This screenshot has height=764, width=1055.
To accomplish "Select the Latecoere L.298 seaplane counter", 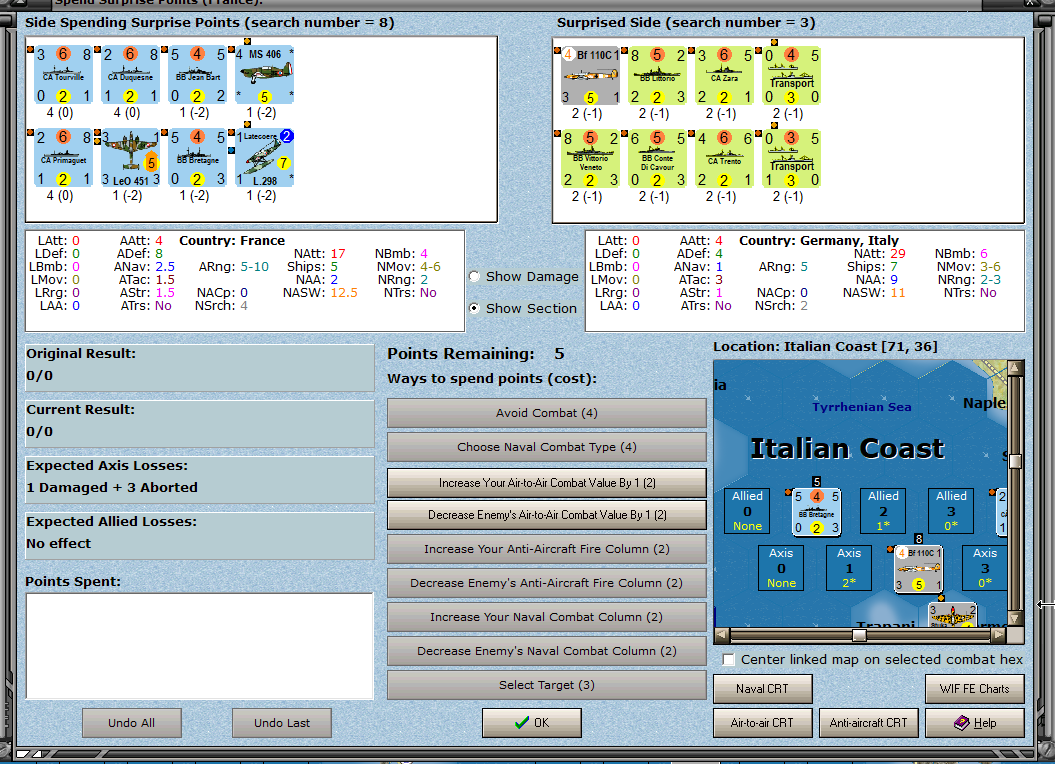I will pyautogui.click(x=265, y=158).
